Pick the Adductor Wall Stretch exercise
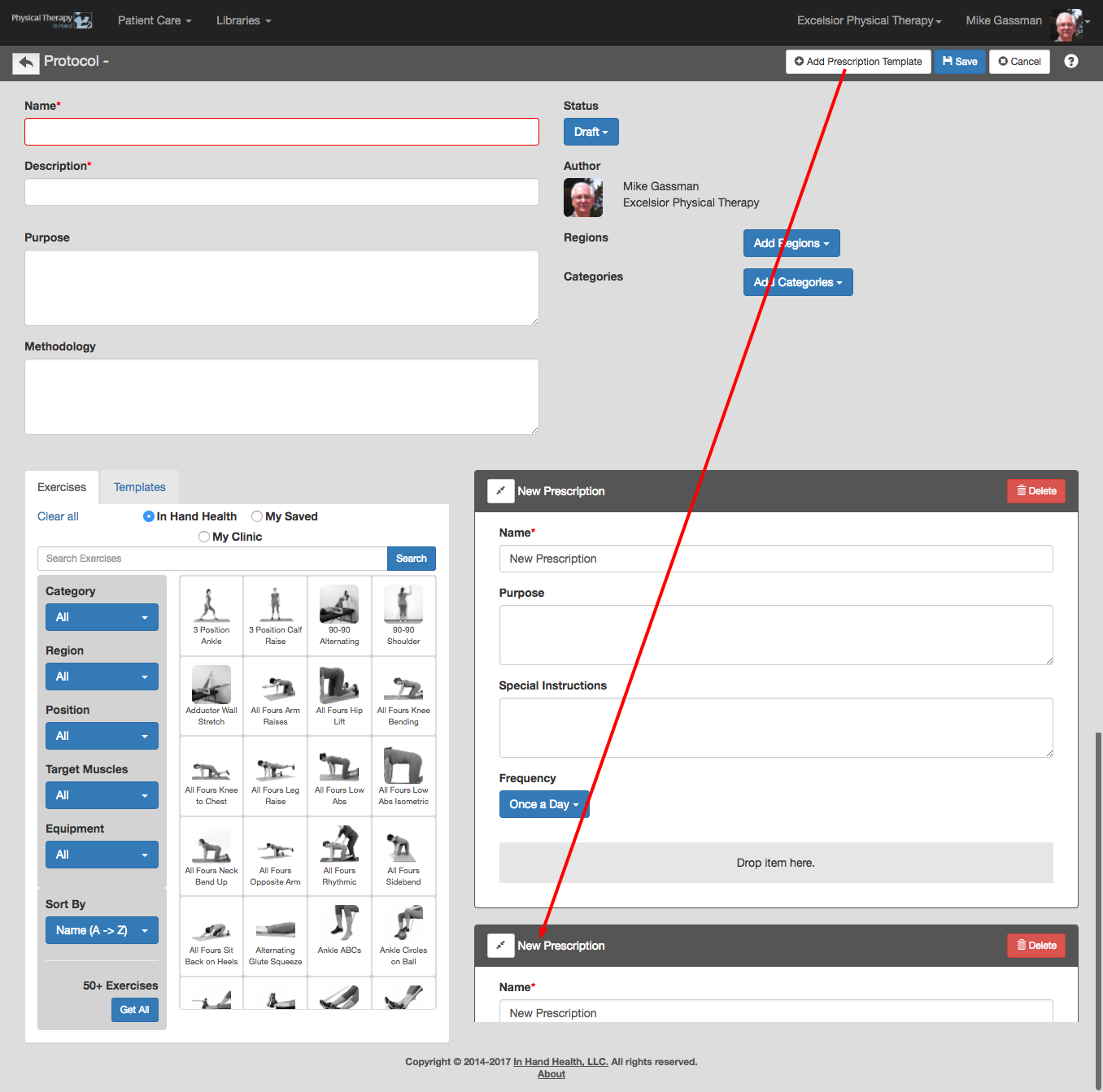This screenshot has width=1103, height=1092. pos(211,696)
